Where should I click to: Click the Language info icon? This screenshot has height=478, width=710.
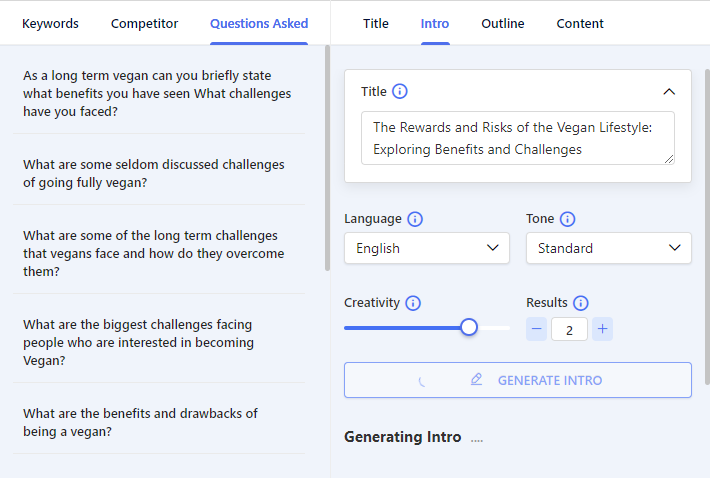click(415, 219)
